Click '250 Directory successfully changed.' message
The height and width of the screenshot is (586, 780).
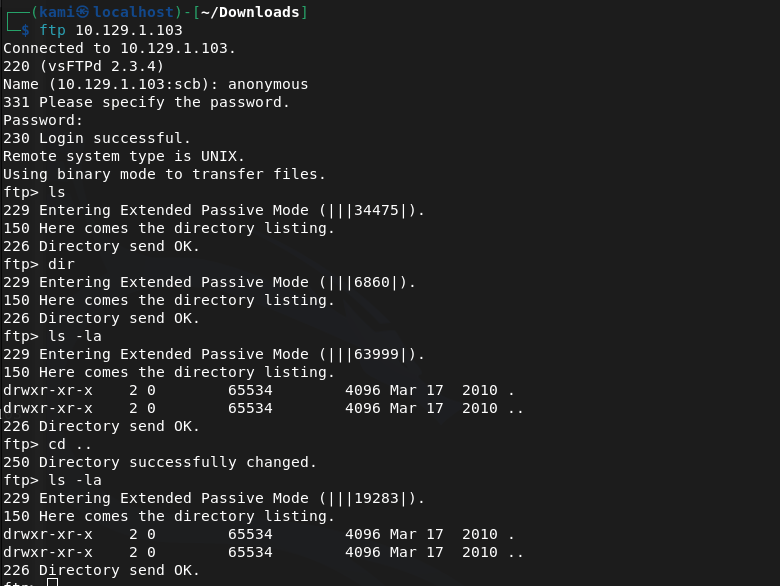point(160,462)
